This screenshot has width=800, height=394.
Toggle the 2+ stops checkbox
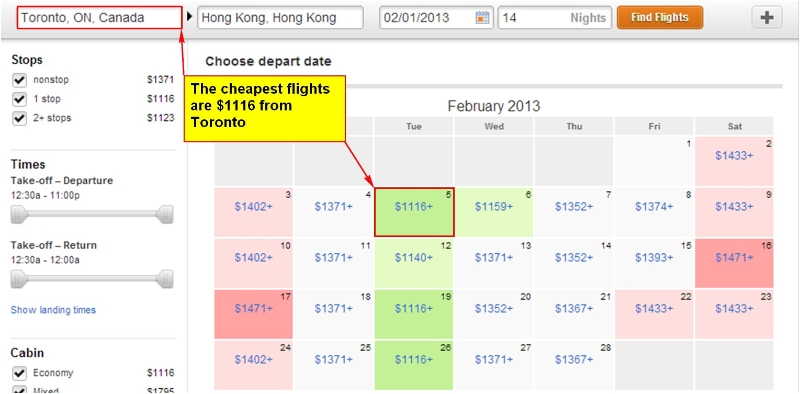(19, 118)
